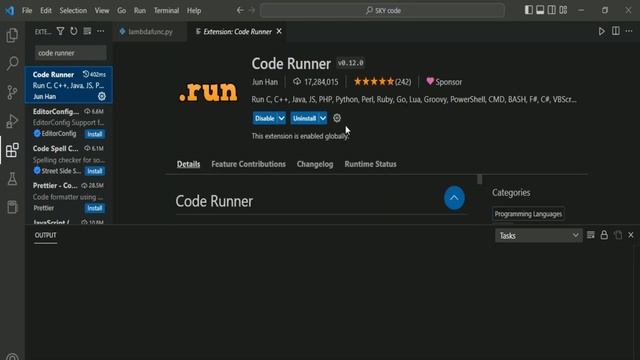Open the Testing flask icon
This screenshot has height=360, width=640.
(12, 178)
